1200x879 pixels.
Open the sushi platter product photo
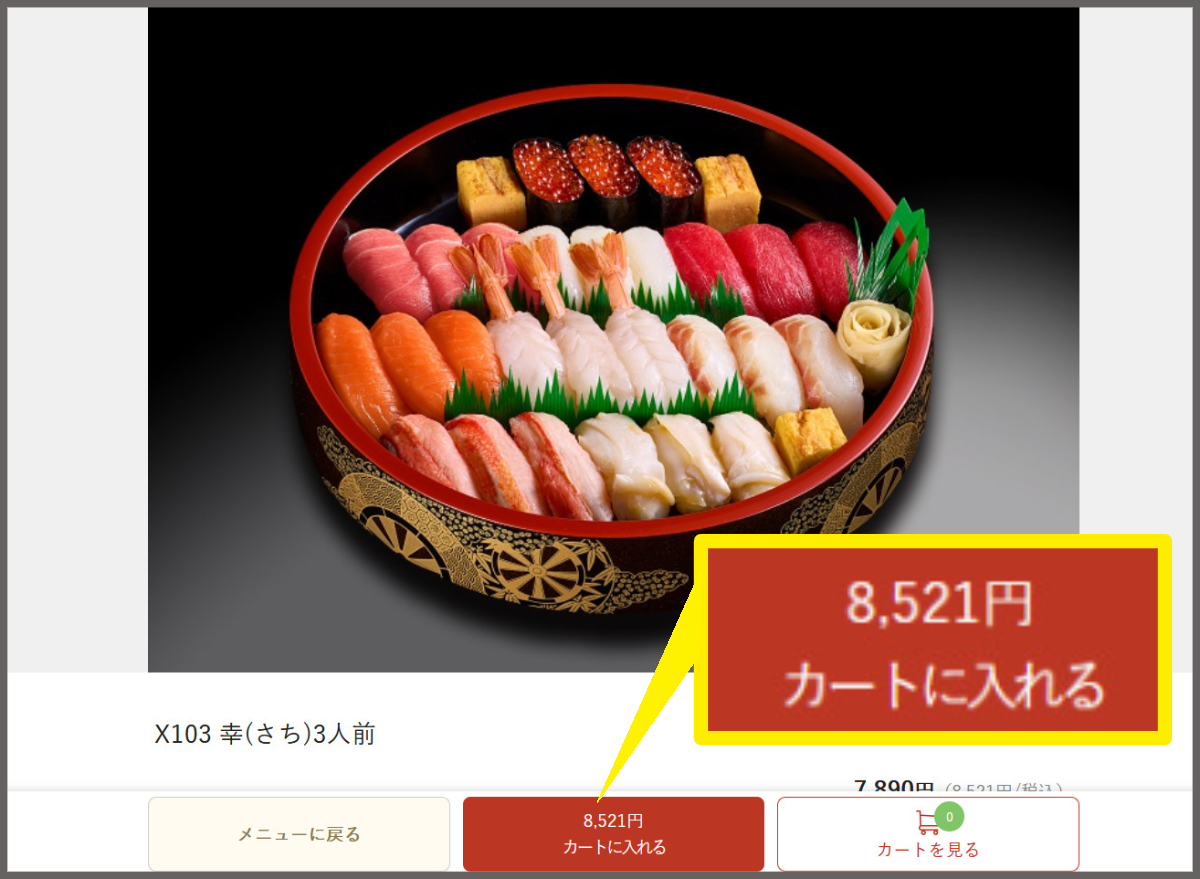click(613, 340)
